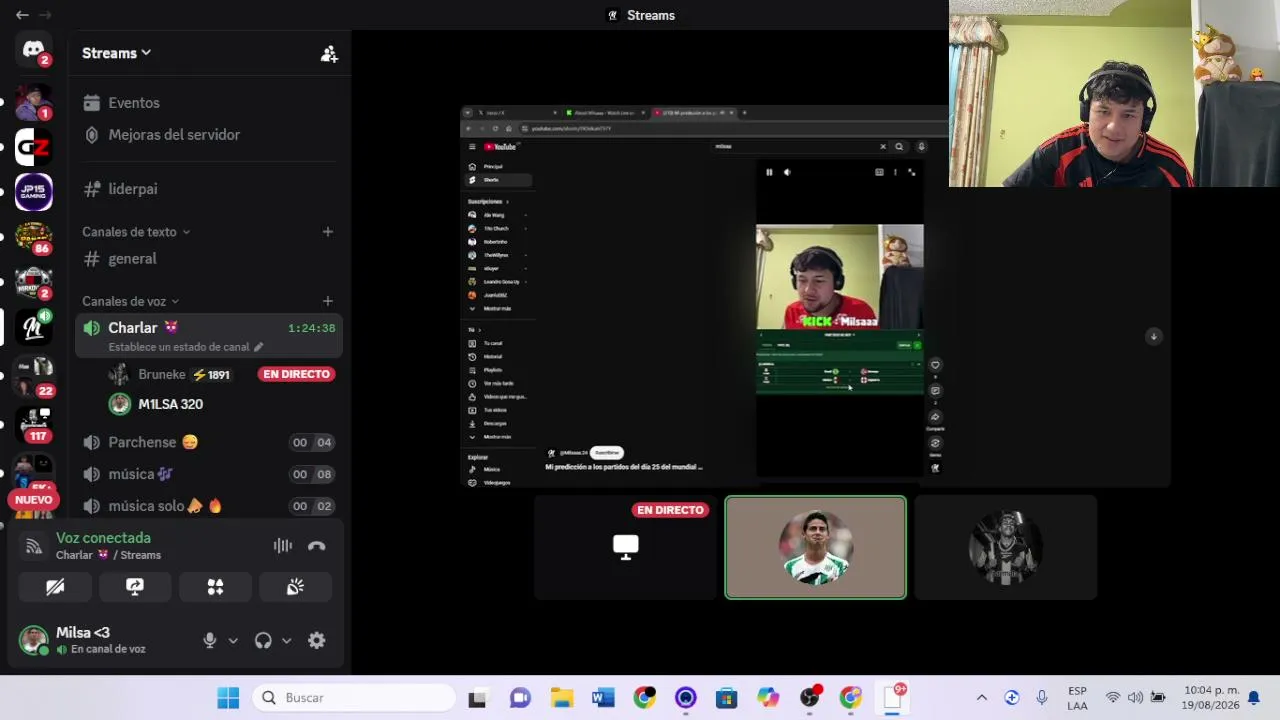Open the JP15 Gaming server
The width and height of the screenshot is (1280, 720).
tap(33, 192)
